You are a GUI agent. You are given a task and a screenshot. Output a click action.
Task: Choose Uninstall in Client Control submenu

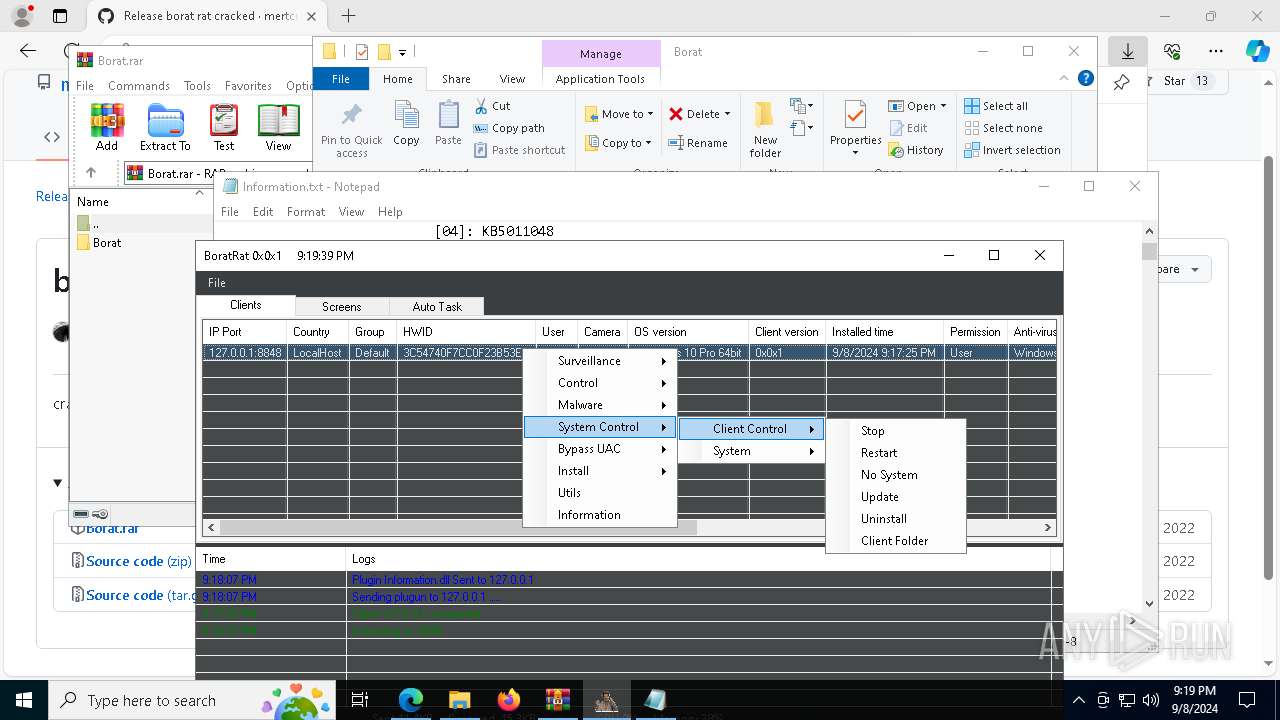pyautogui.click(x=896, y=519)
